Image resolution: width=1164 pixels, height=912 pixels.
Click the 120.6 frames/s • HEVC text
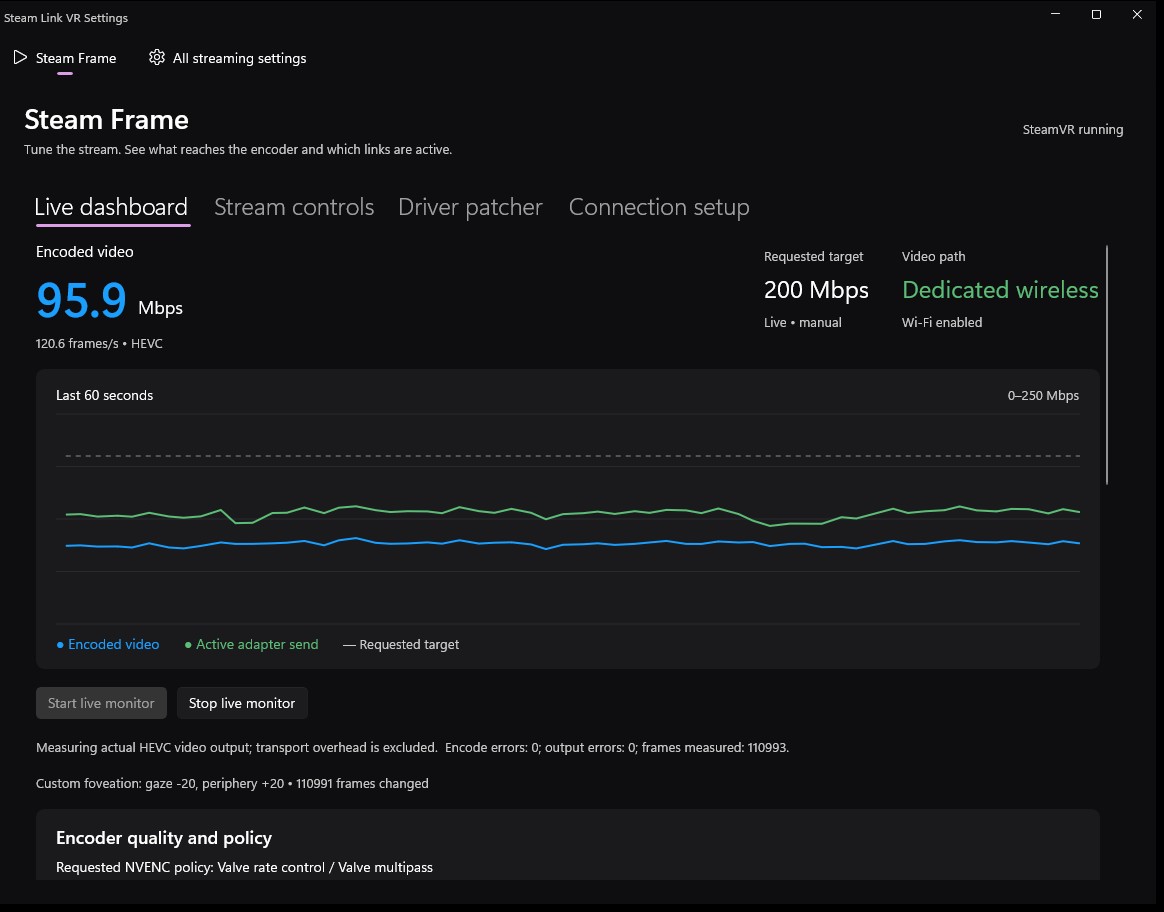[x=99, y=344]
